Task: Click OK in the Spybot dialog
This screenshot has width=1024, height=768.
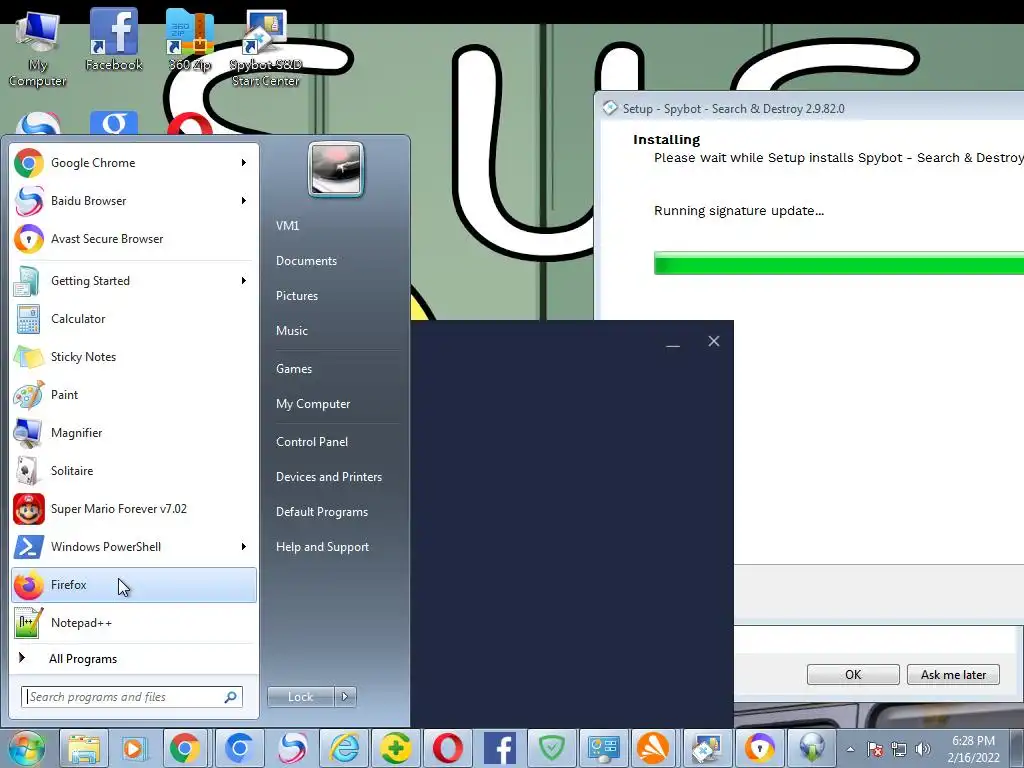Action: pos(853,675)
